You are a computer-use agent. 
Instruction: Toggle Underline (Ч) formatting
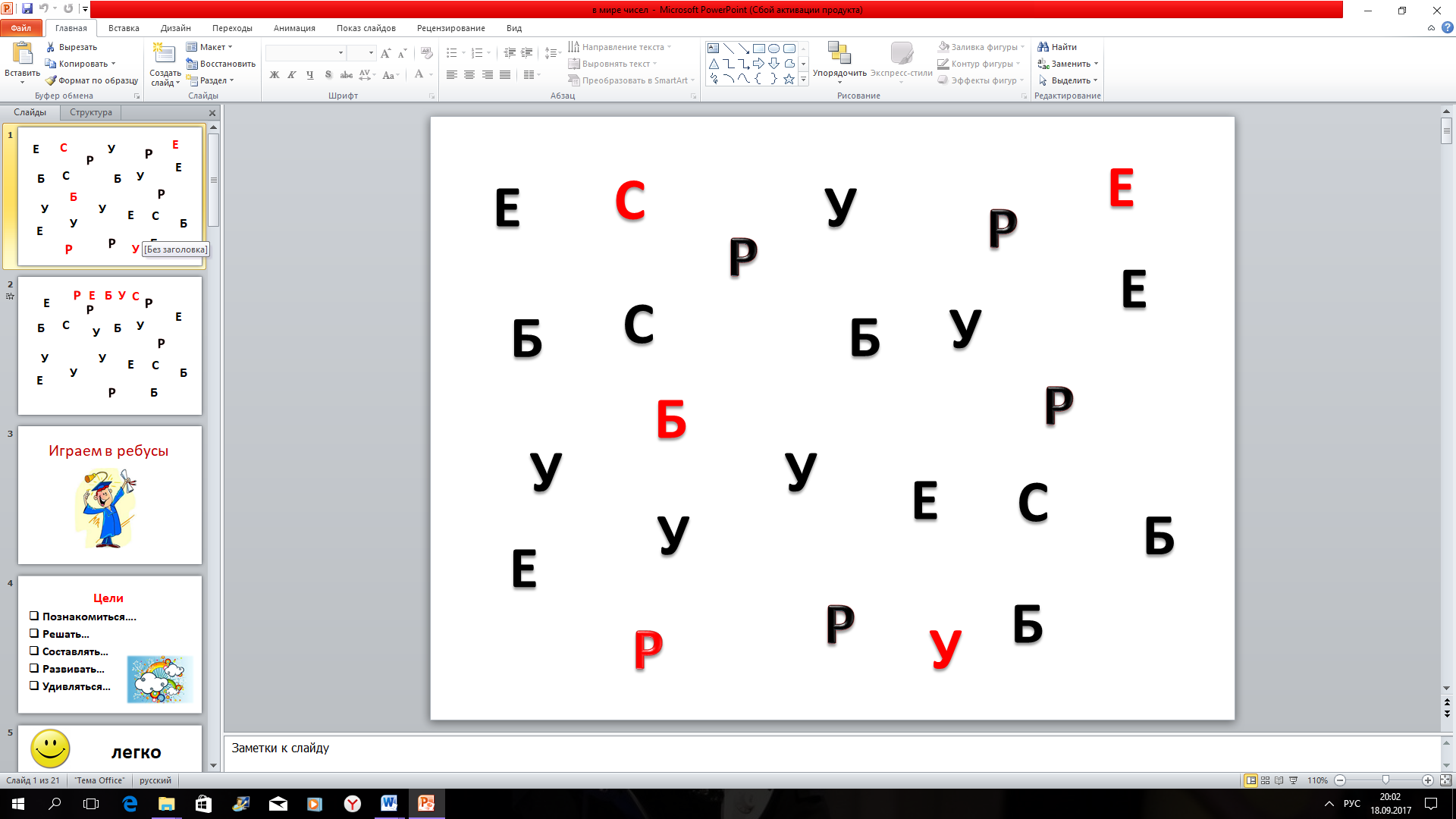pyautogui.click(x=310, y=74)
